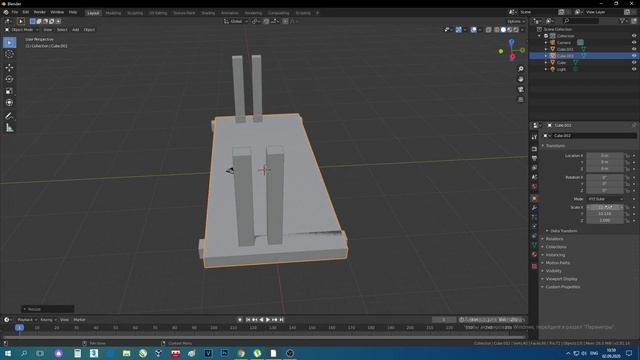Hide Camera using its eye icon
Viewport: 640px width, 360px height.
(x=634, y=42)
